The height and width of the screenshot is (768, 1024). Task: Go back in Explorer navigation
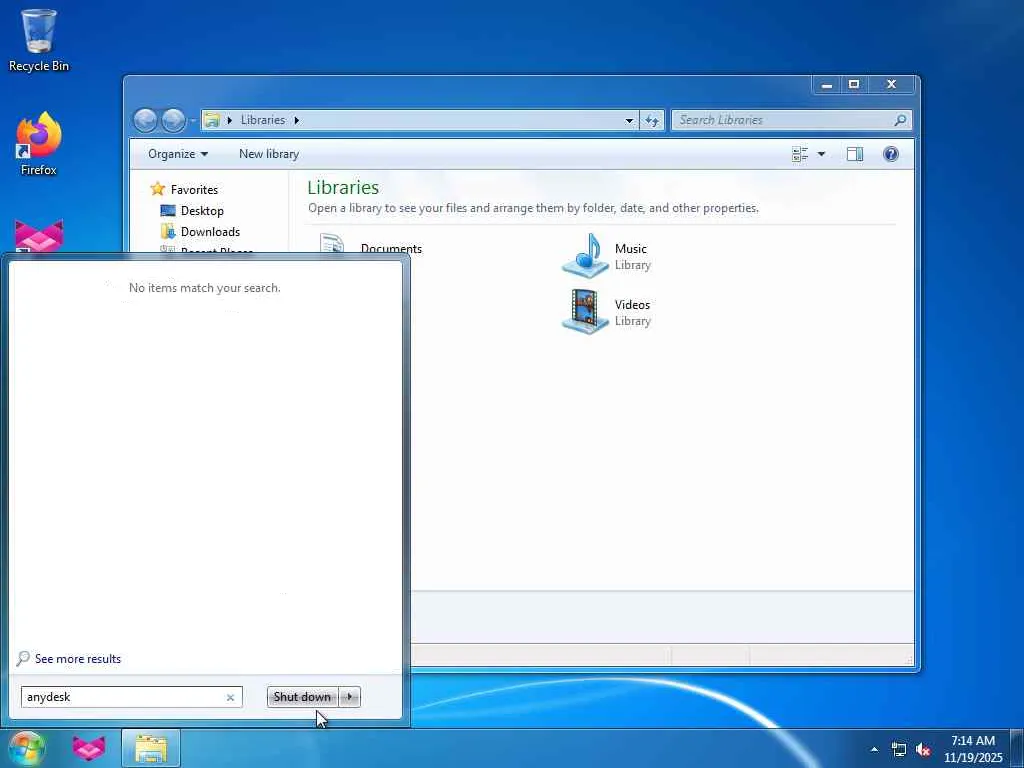145,120
